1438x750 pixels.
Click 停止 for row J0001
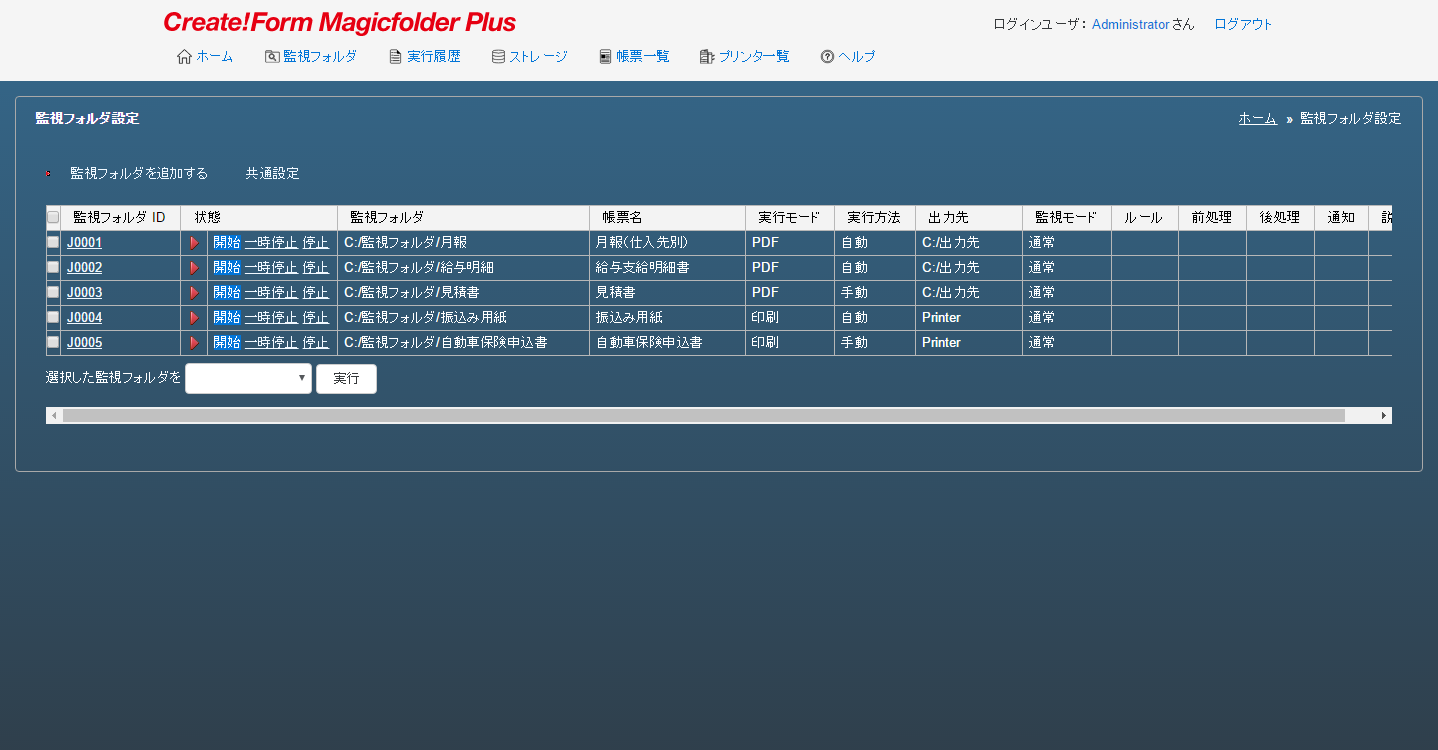[x=316, y=243]
